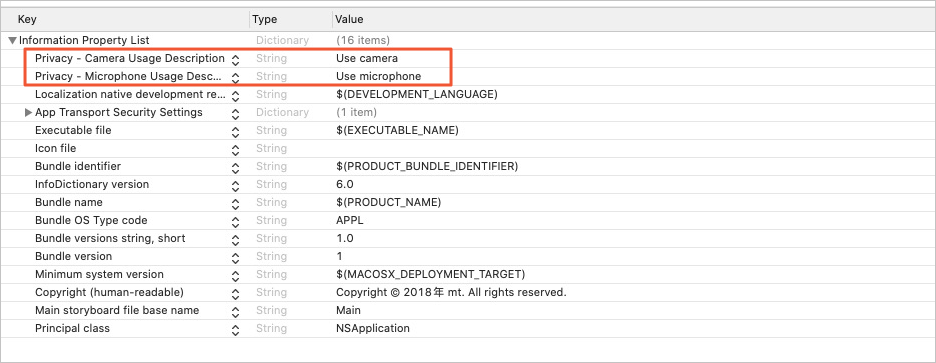Open key stepper for Microphone Usage row
936x363 pixels.
pyautogui.click(x=236, y=77)
